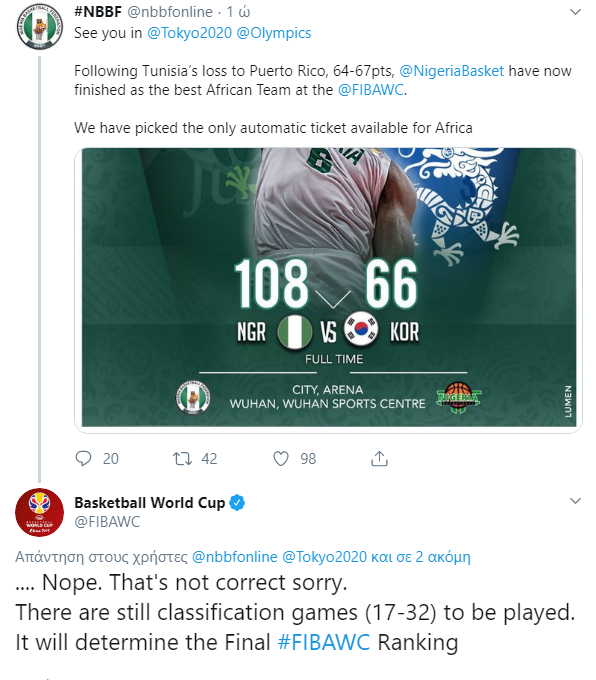Retweet the NBBF tweet with 42 retweets
Viewport: 596px width, 680px height.
(x=182, y=458)
